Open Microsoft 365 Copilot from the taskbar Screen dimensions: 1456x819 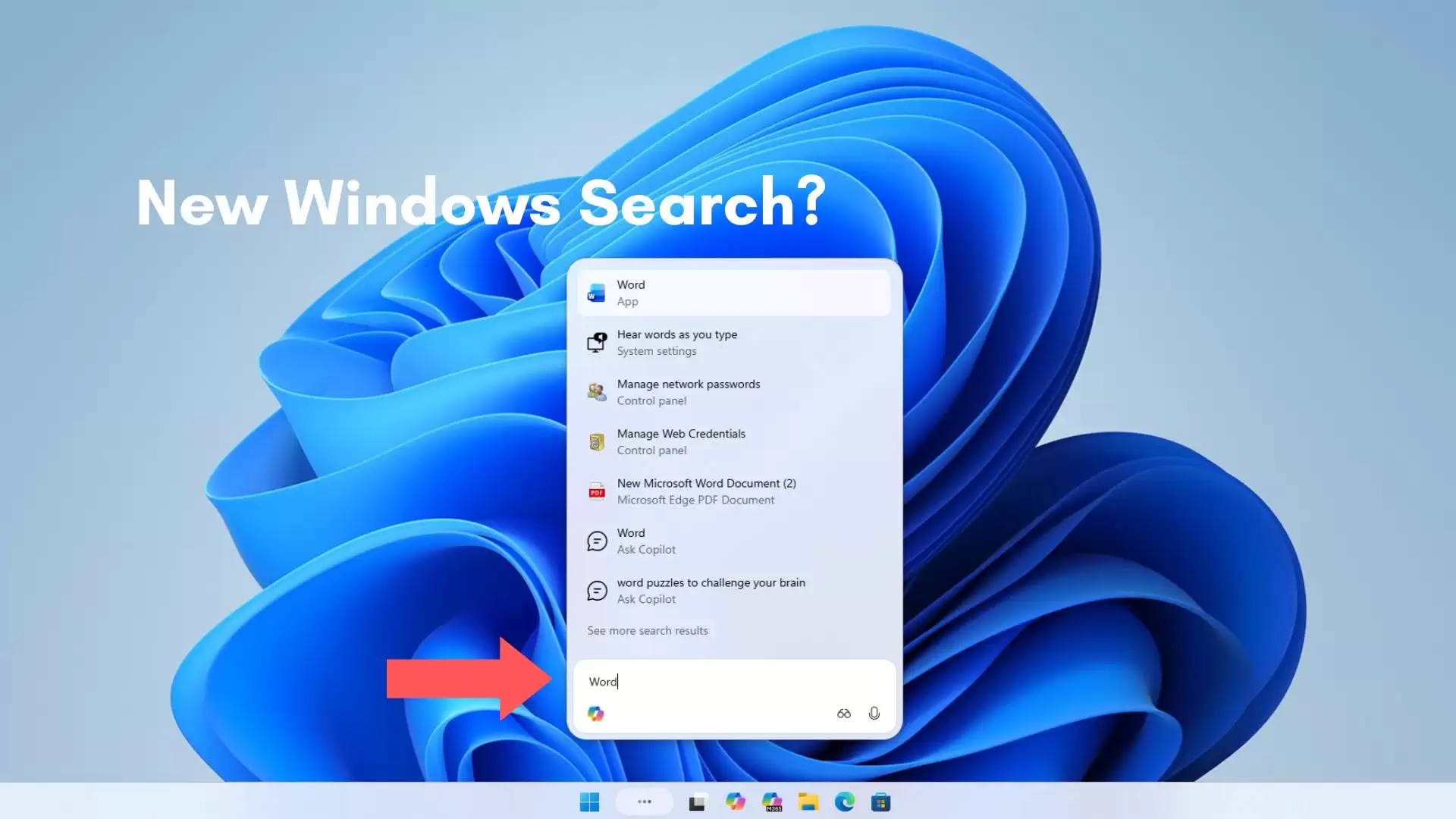(x=772, y=802)
